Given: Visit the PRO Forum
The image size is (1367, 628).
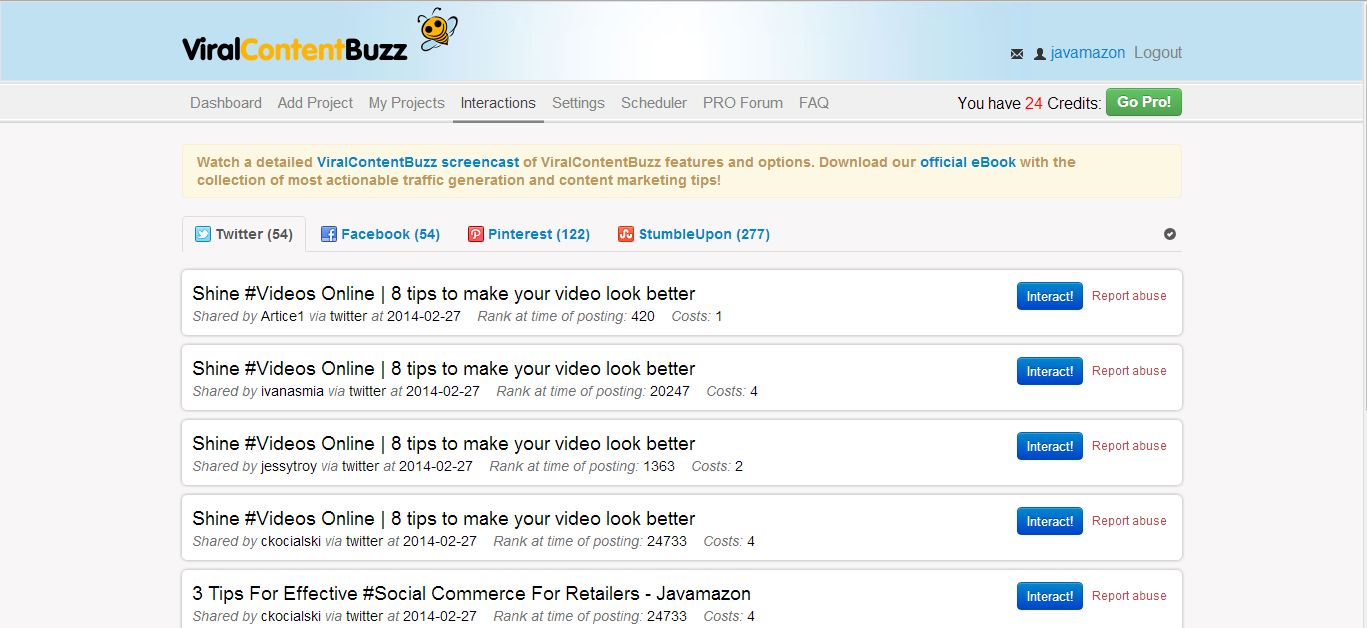Looking at the screenshot, I should [x=743, y=103].
